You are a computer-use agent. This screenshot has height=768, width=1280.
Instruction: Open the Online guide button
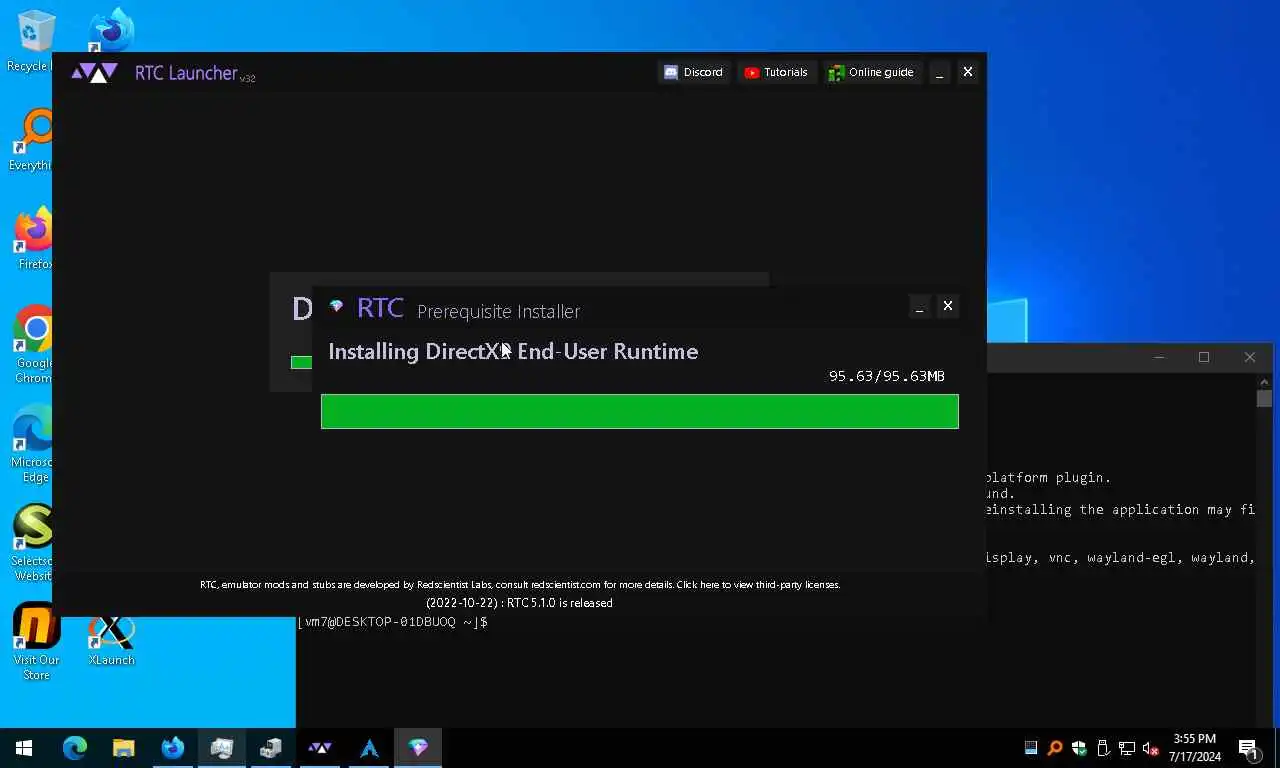point(871,72)
